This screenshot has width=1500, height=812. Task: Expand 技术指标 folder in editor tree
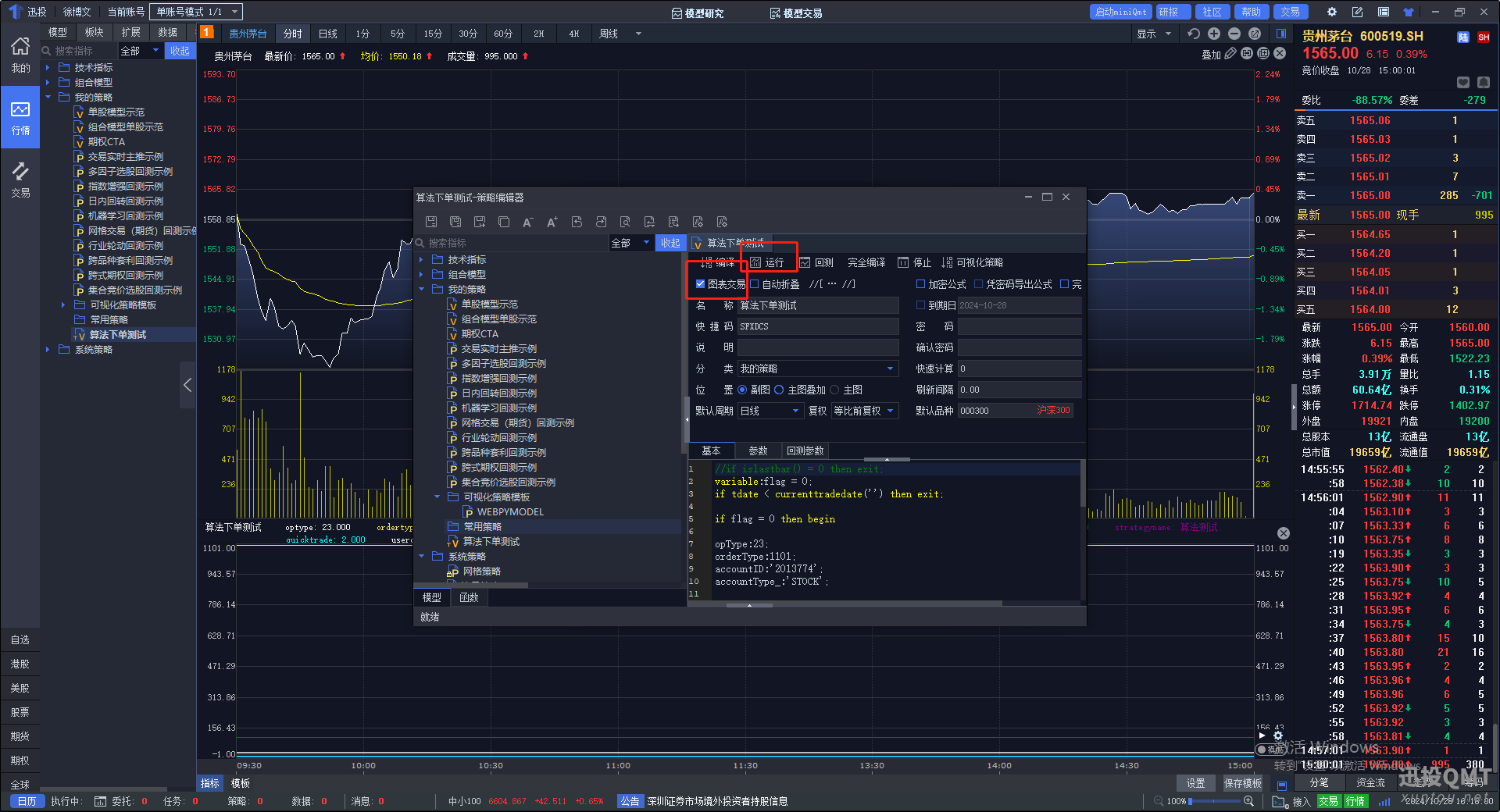pos(422,260)
